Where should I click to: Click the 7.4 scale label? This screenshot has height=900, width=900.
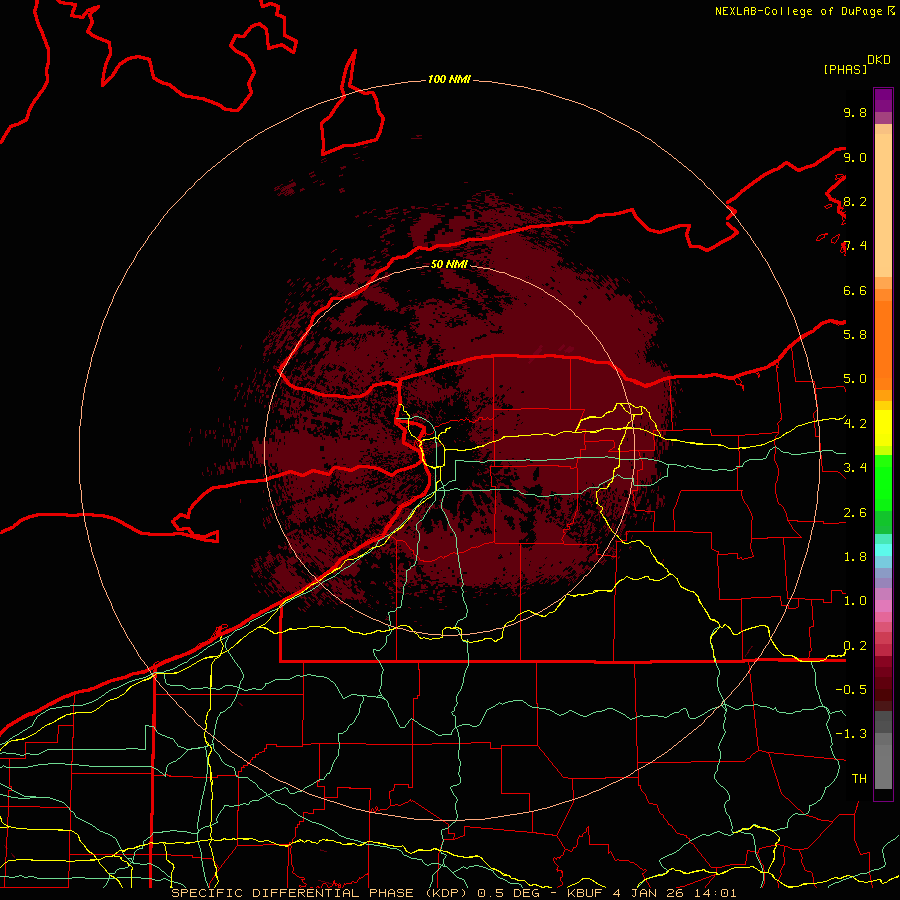click(x=855, y=246)
